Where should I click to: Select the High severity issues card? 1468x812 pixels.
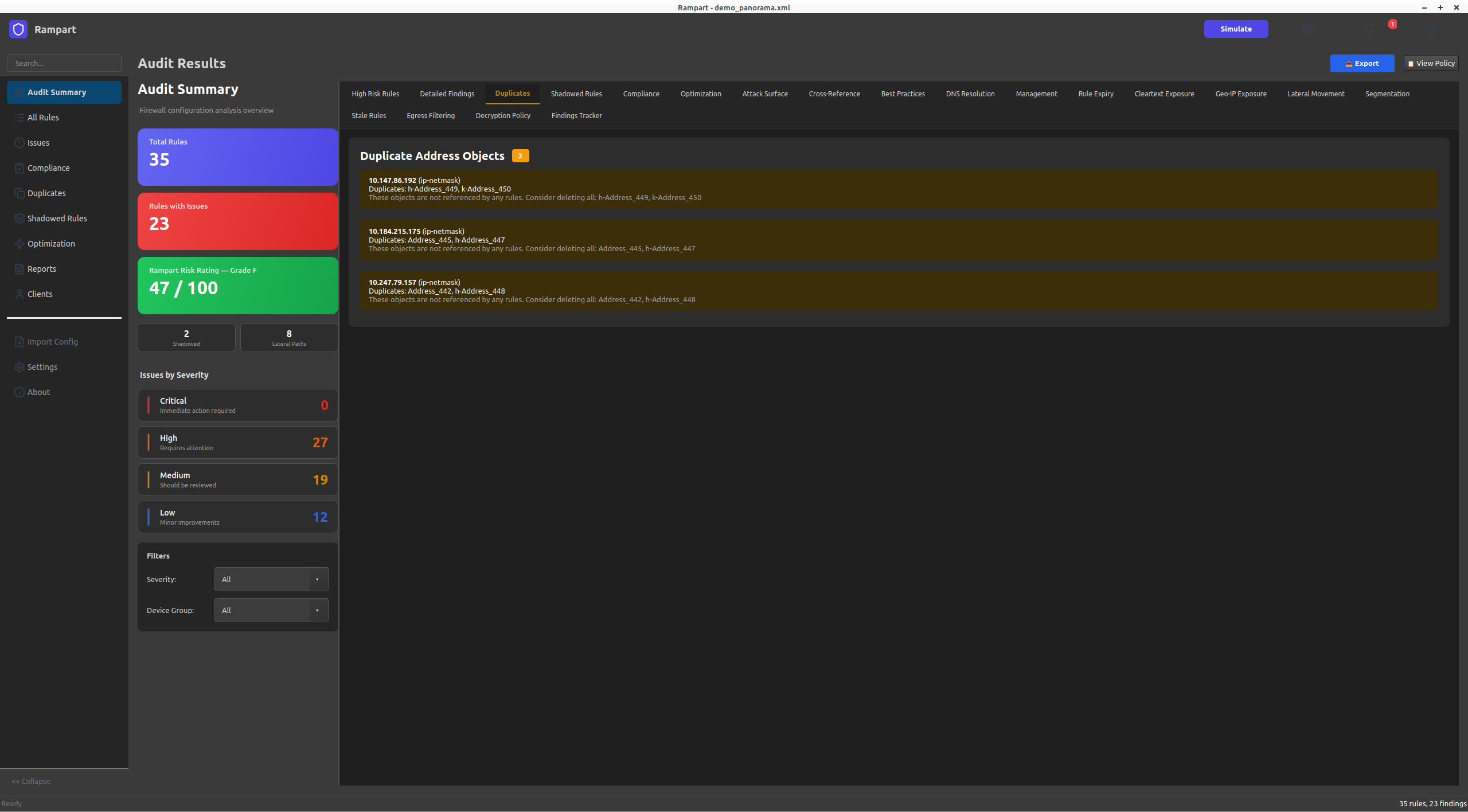[x=237, y=442]
